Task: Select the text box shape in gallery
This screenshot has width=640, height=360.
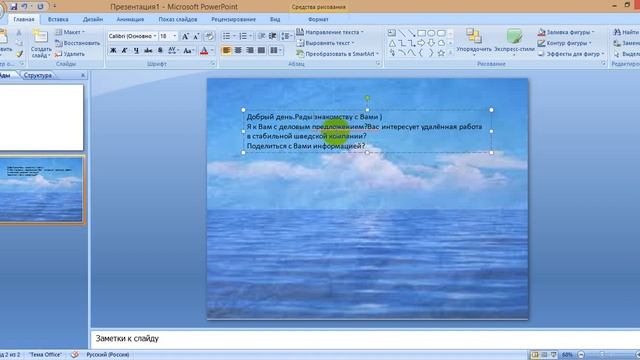Action: pyautogui.click(x=392, y=33)
